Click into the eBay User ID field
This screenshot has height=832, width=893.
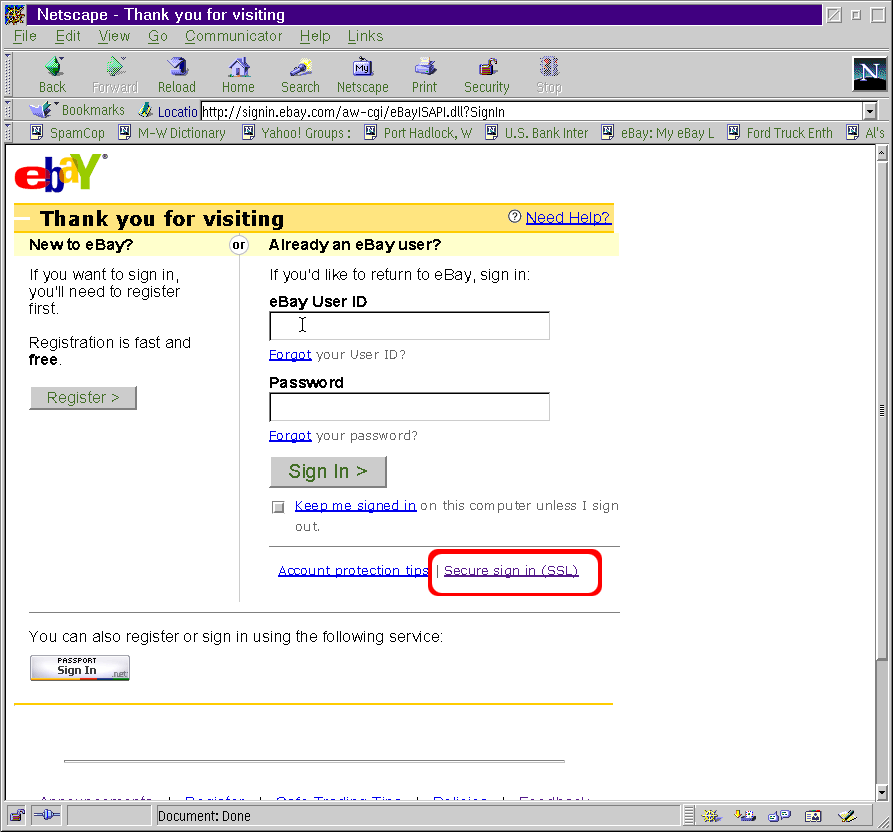(x=409, y=326)
